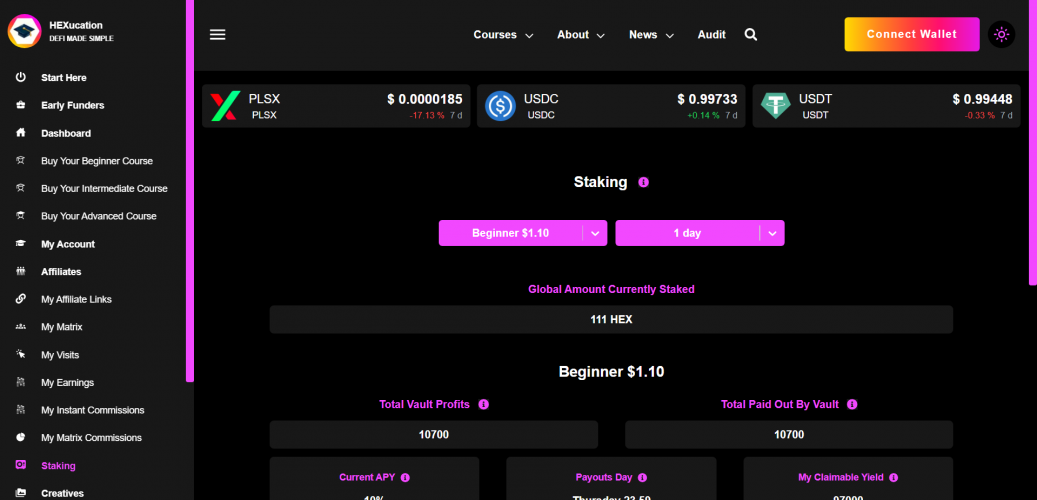Image resolution: width=1037 pixels, height=500 pixels.
Task: Click the search magnifier icon
Action: coord(751,34)
